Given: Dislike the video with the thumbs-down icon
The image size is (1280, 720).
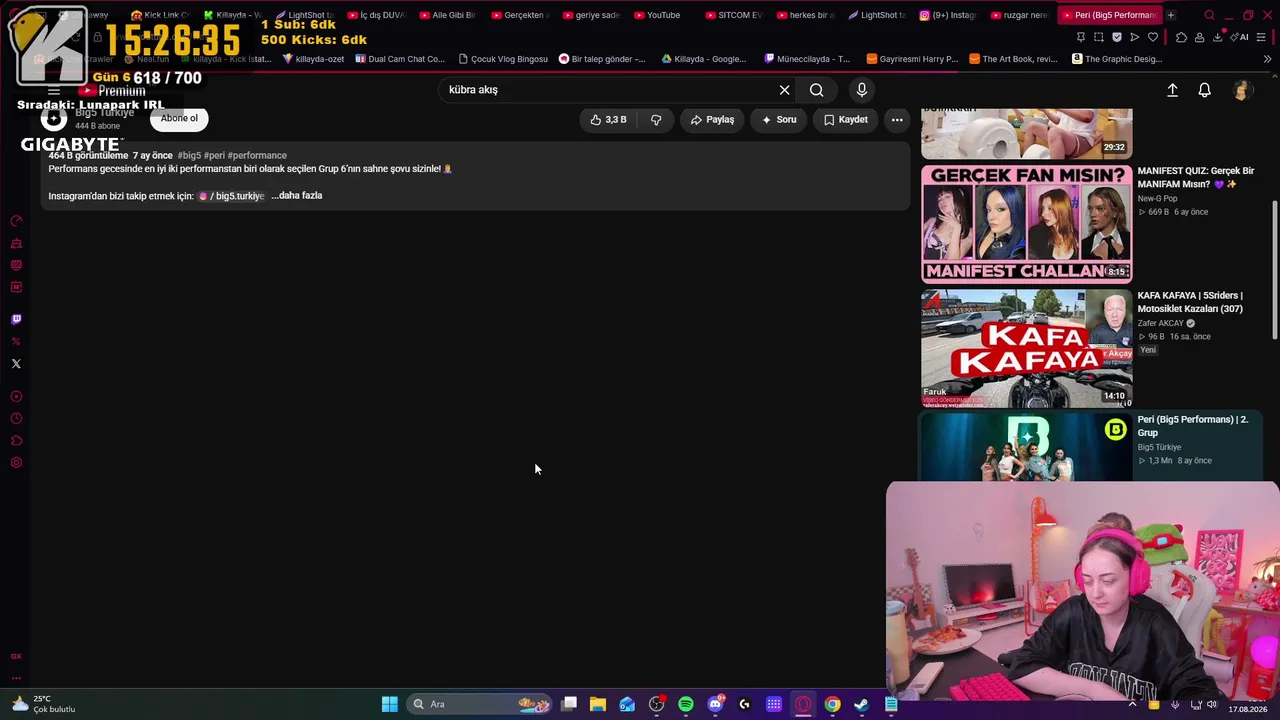Looking at the screenshot, I should pyautogui.click(x=656, y=120).
